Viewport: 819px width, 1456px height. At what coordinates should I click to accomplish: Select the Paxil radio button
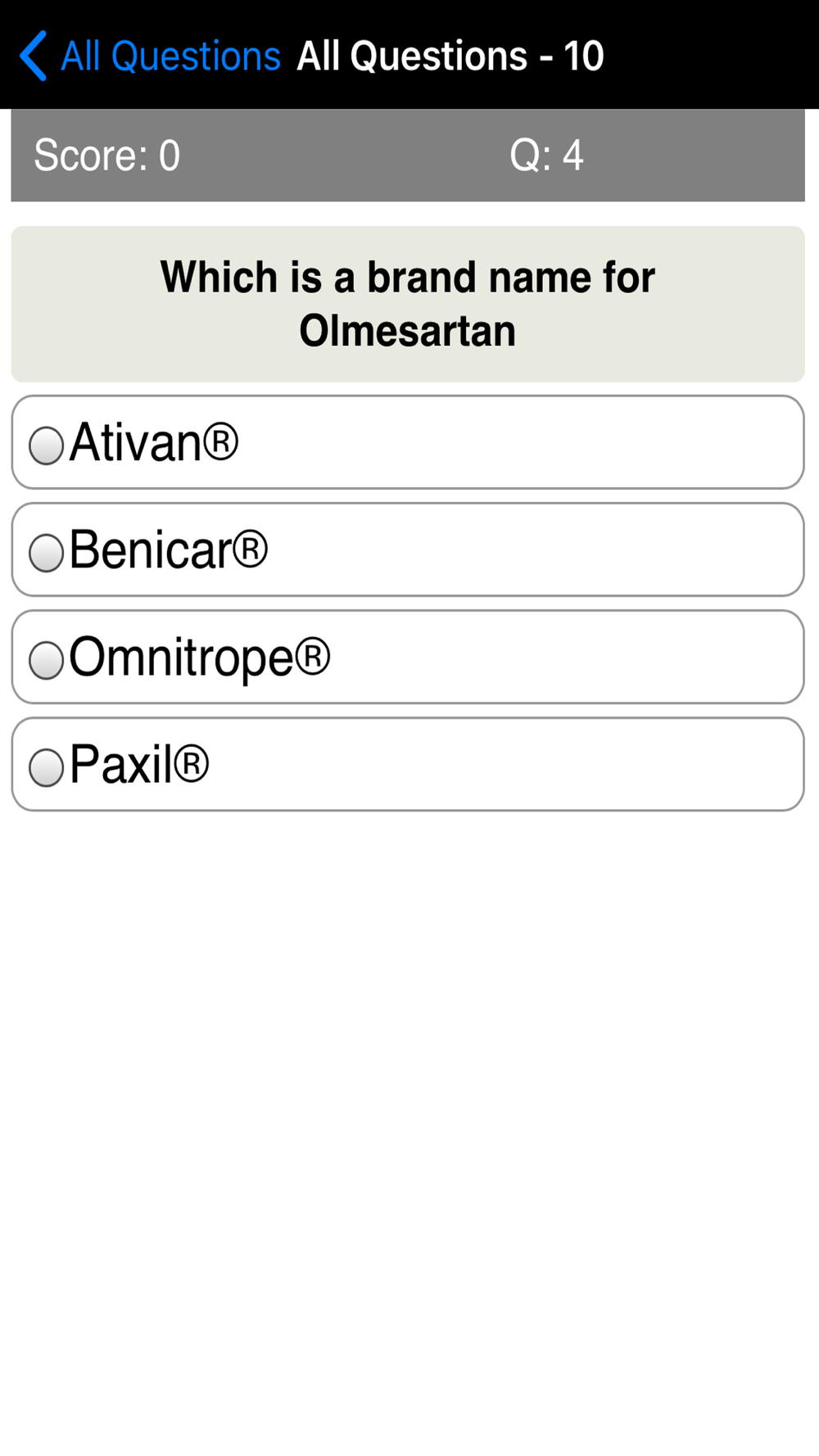tap(46, 767)
